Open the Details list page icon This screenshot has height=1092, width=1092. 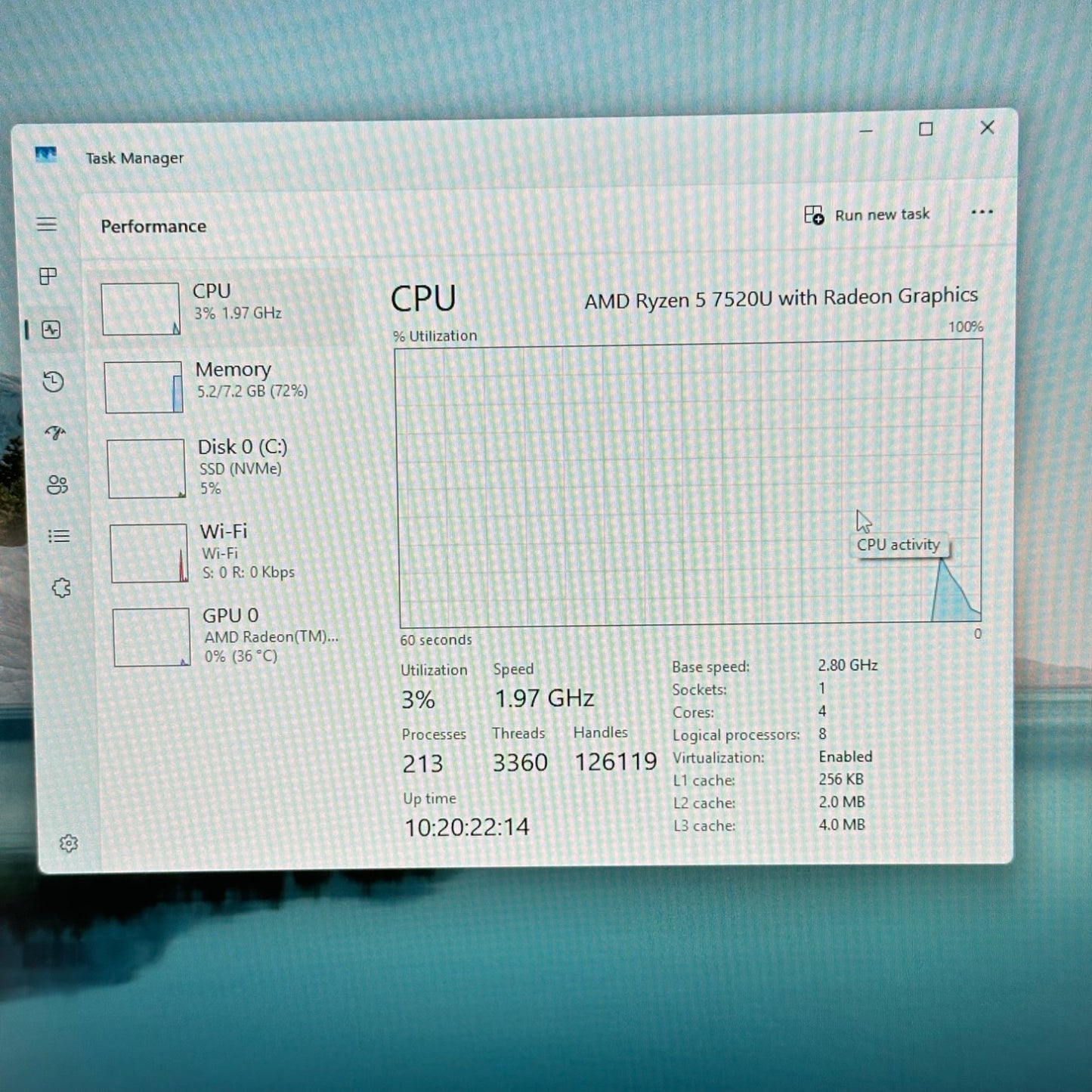tap(59, 537)
